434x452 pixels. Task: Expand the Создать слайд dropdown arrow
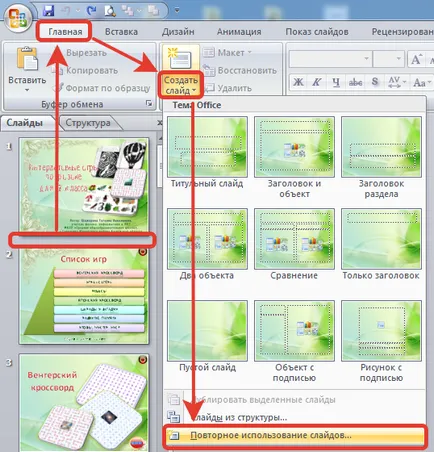pyautogui.click(x=194, y=90)
